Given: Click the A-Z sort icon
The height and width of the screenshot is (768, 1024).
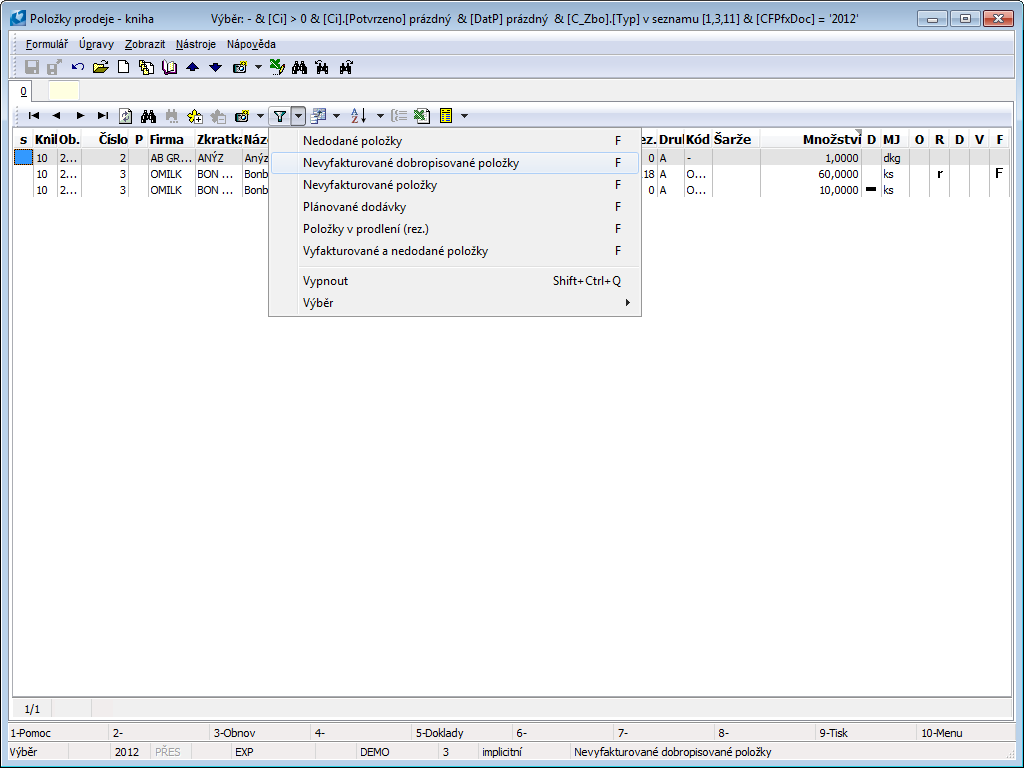Looking at the screenshot, I should [359, 116].
